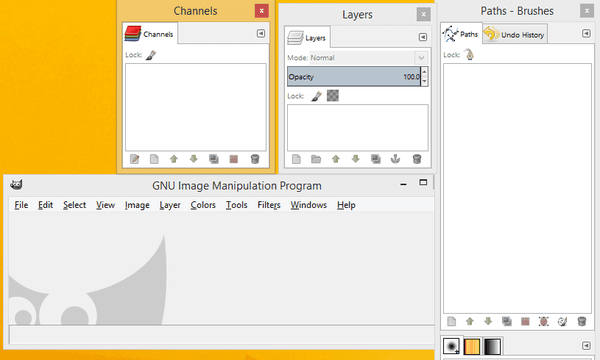Raise the channel using up arrow in Channels
The width and height of the screenshot is (600, 360).
tap(174, 159)
